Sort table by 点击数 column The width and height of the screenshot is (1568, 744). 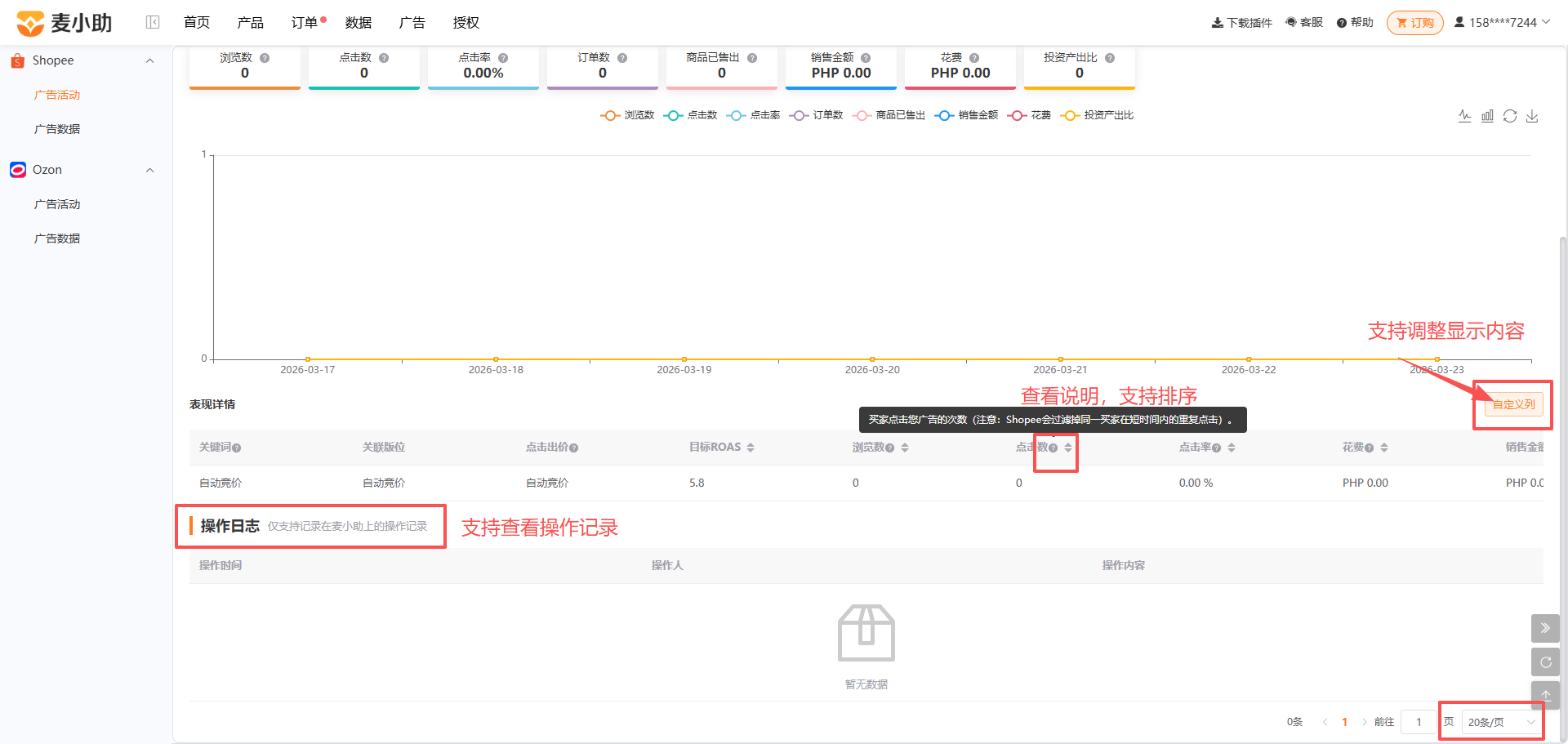1068,448
